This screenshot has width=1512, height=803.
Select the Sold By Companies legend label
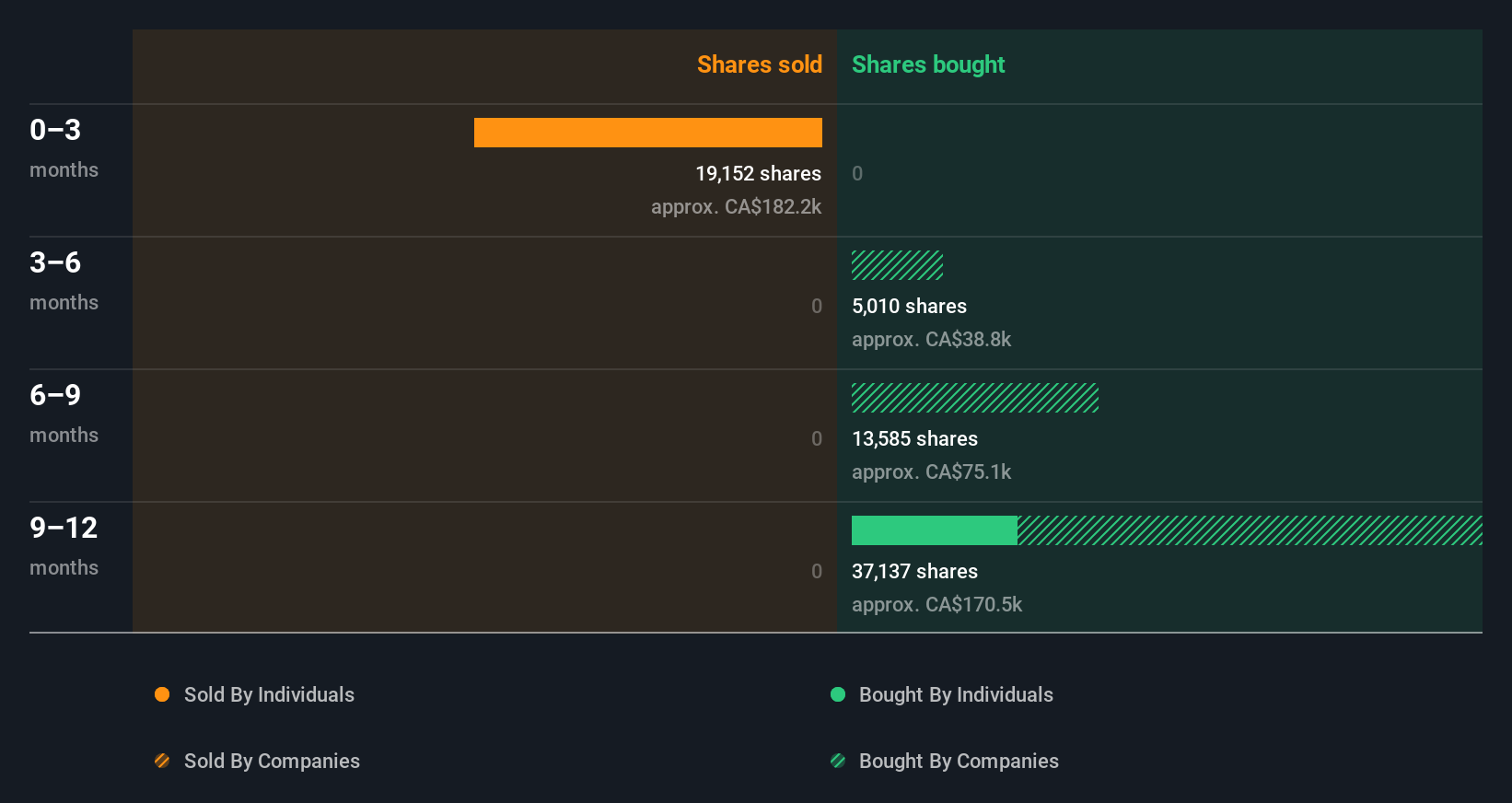[272, 761]
